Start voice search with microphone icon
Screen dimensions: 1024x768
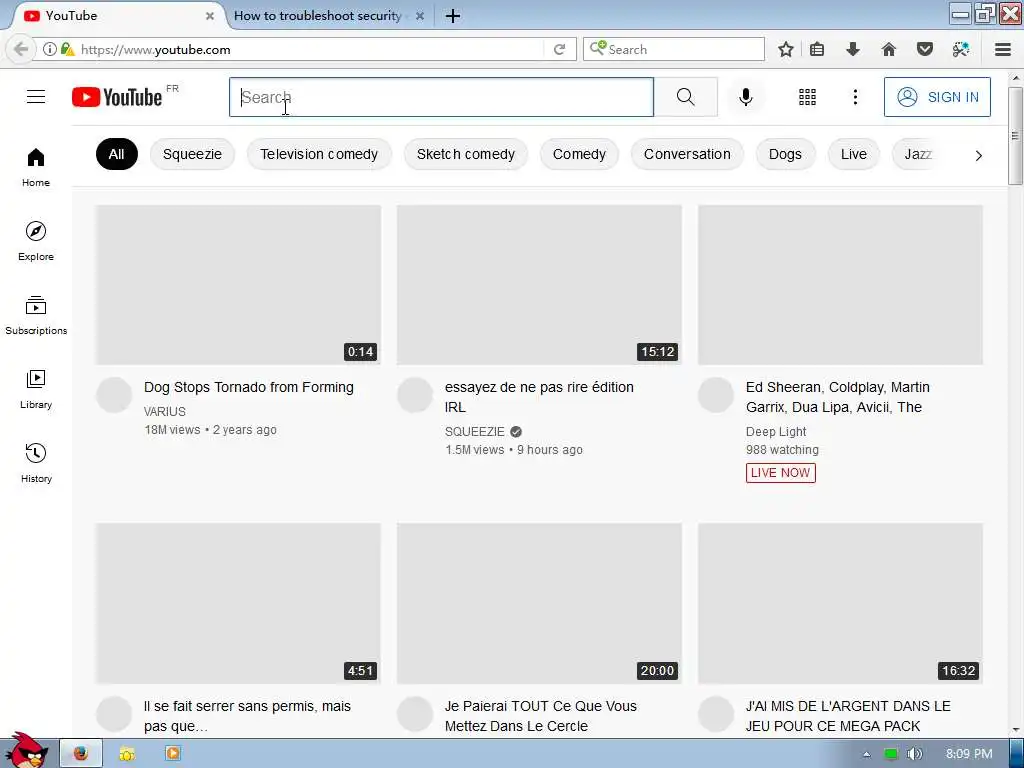745,97
